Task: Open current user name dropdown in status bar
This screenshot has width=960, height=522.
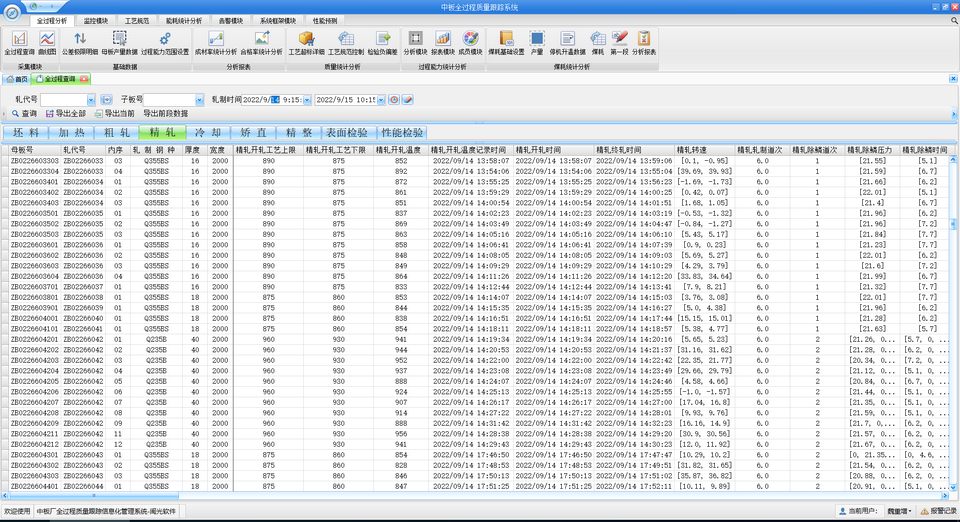Action: (899, 511)
